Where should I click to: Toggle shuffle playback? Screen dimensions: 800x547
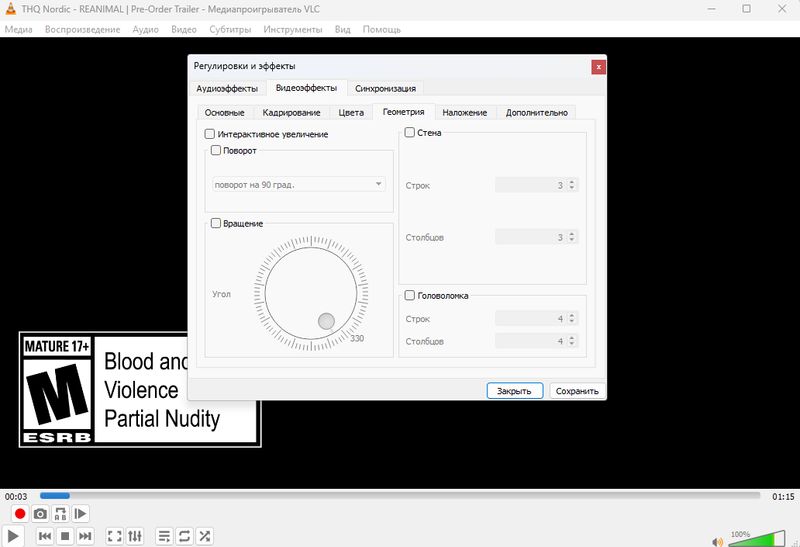point(205,537)
